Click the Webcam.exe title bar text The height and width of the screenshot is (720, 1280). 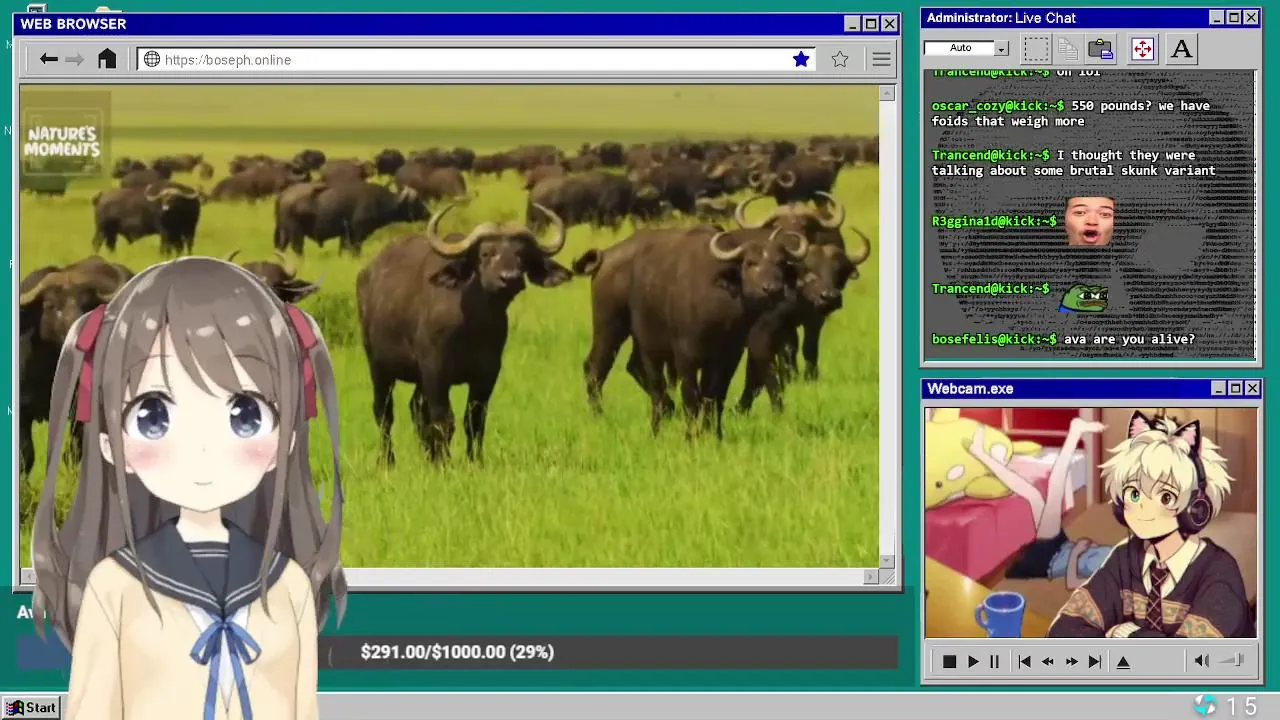970,389
